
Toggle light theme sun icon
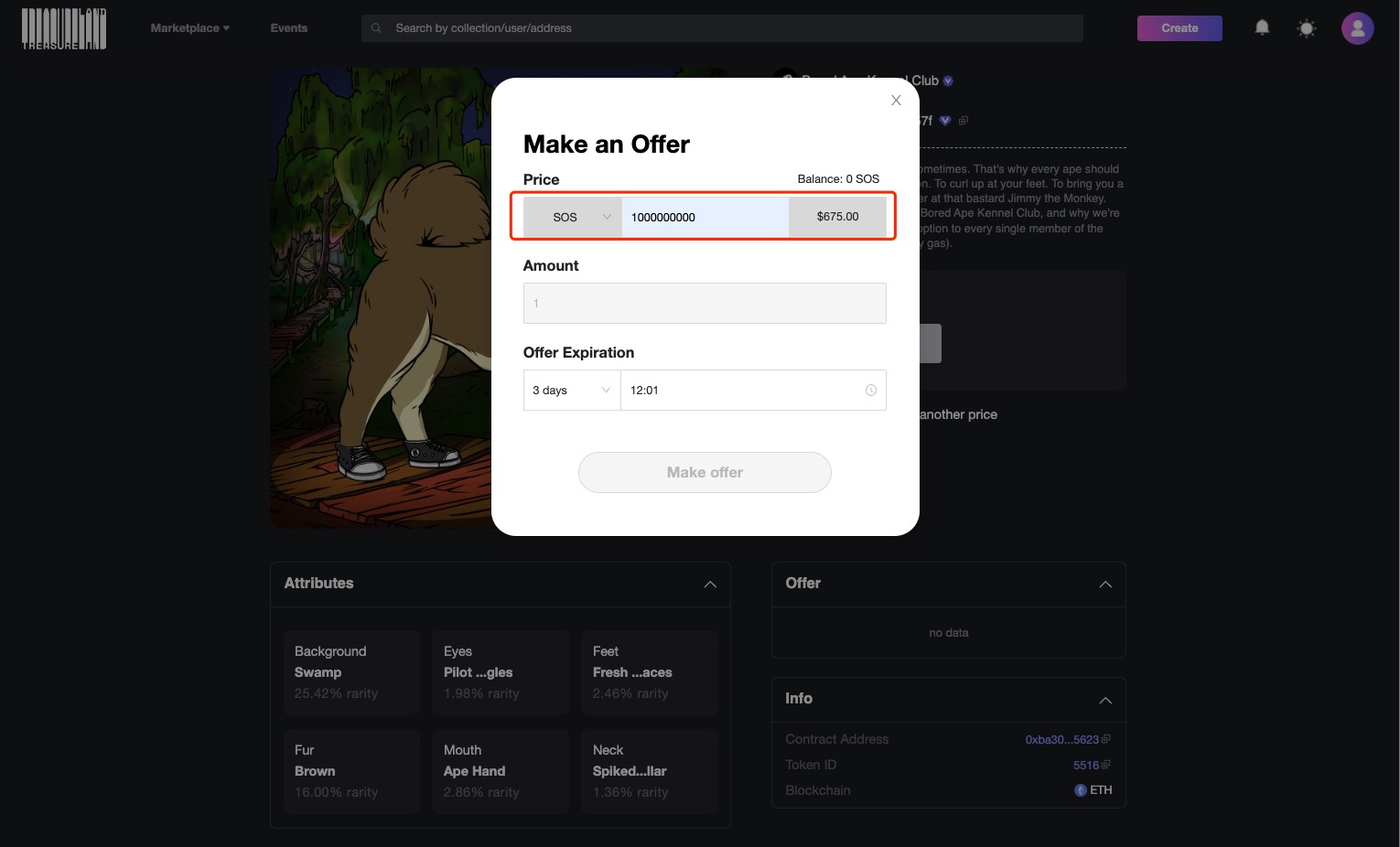point(1307,28)
